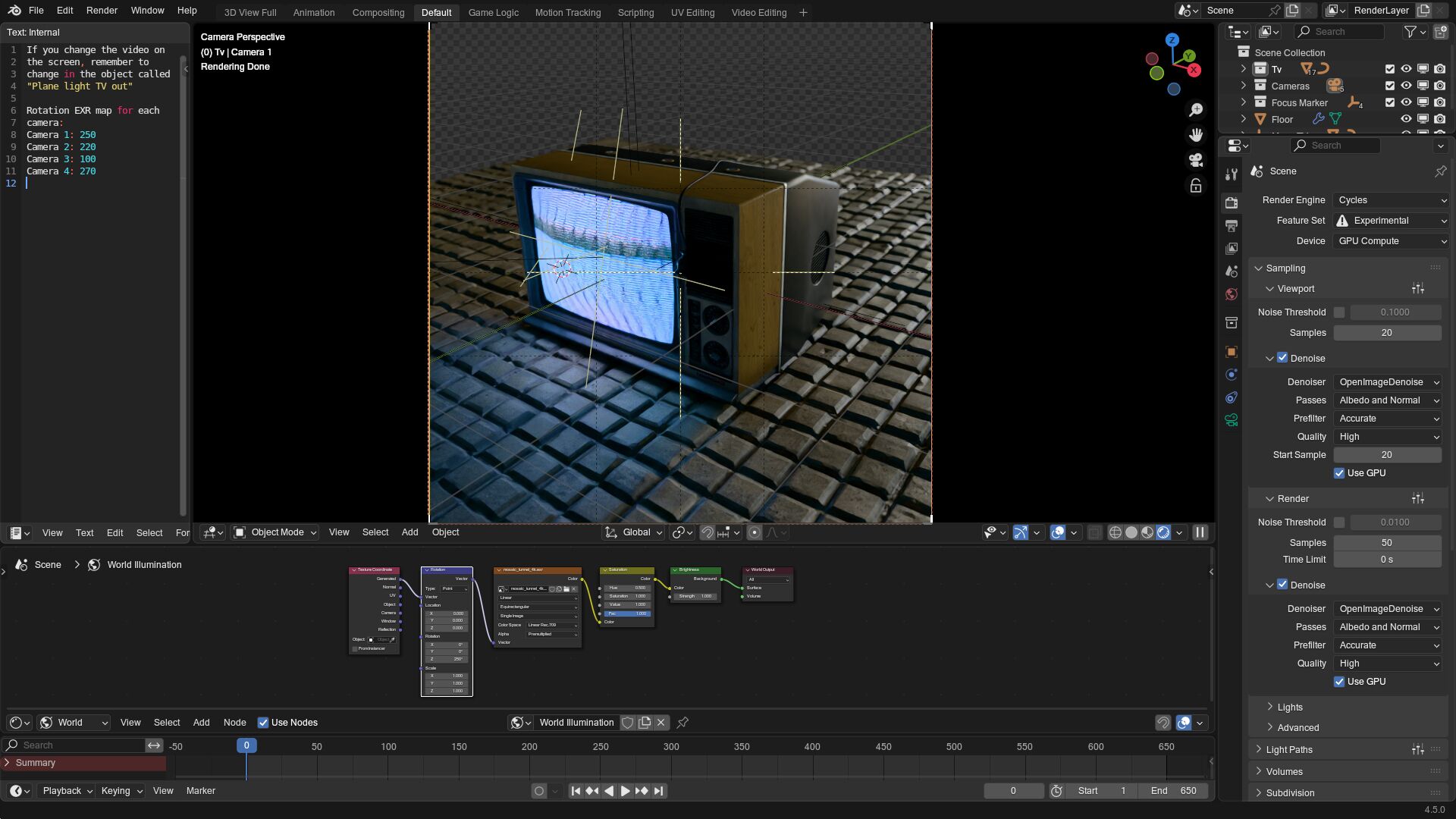This screenshot has height=819, width=1456.
Task: Open the Render Engine dropdown
Action: coord(1392,200)
